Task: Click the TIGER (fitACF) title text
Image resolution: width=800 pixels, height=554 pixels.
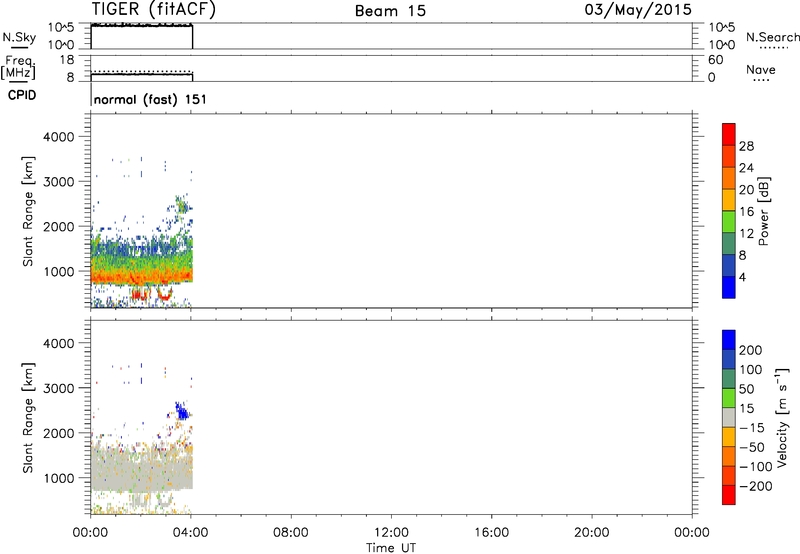Action: pos(154,10)
